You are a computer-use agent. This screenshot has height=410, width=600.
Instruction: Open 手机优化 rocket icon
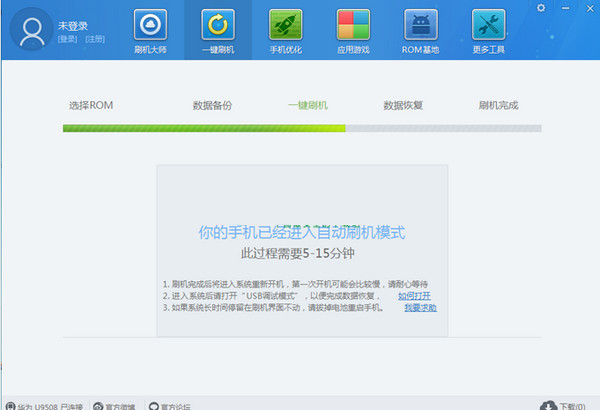pos(285,25)
